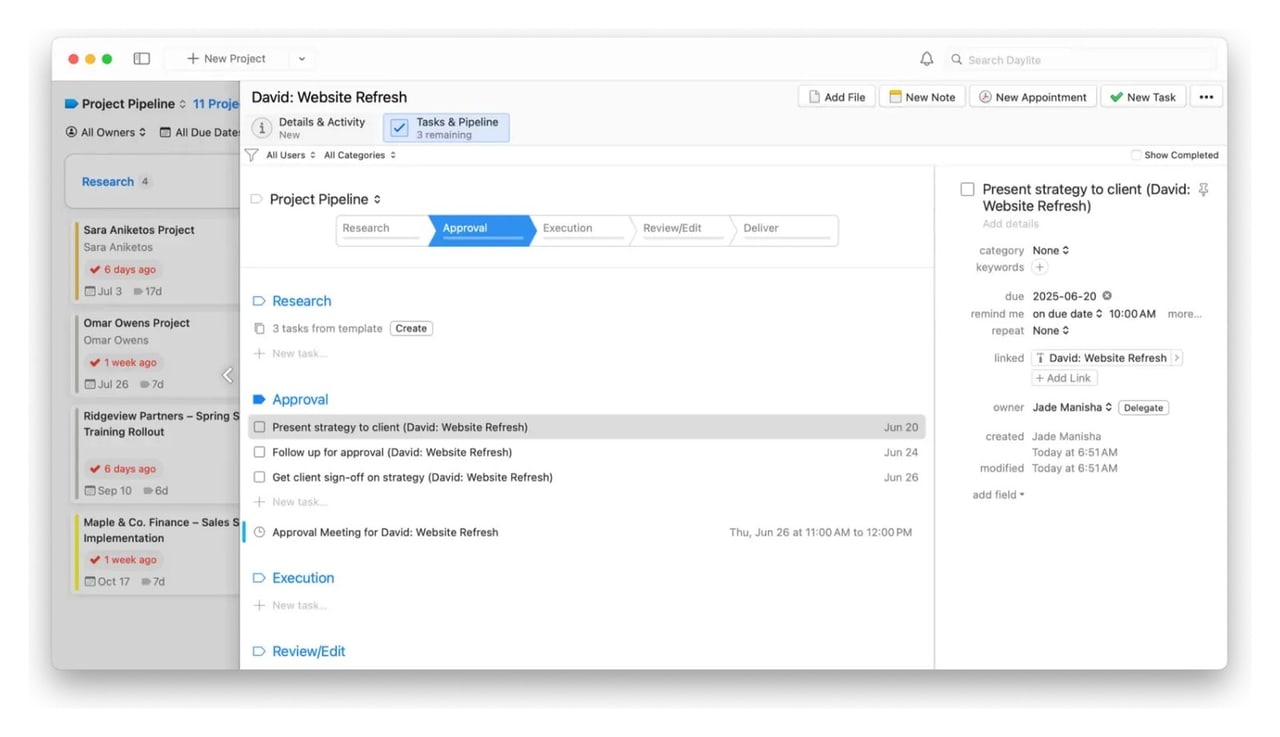The width and height of the screenshot is (1280, 737).
Task: Toggle the sidebar panel icon
Action: [x=142, y=59]
